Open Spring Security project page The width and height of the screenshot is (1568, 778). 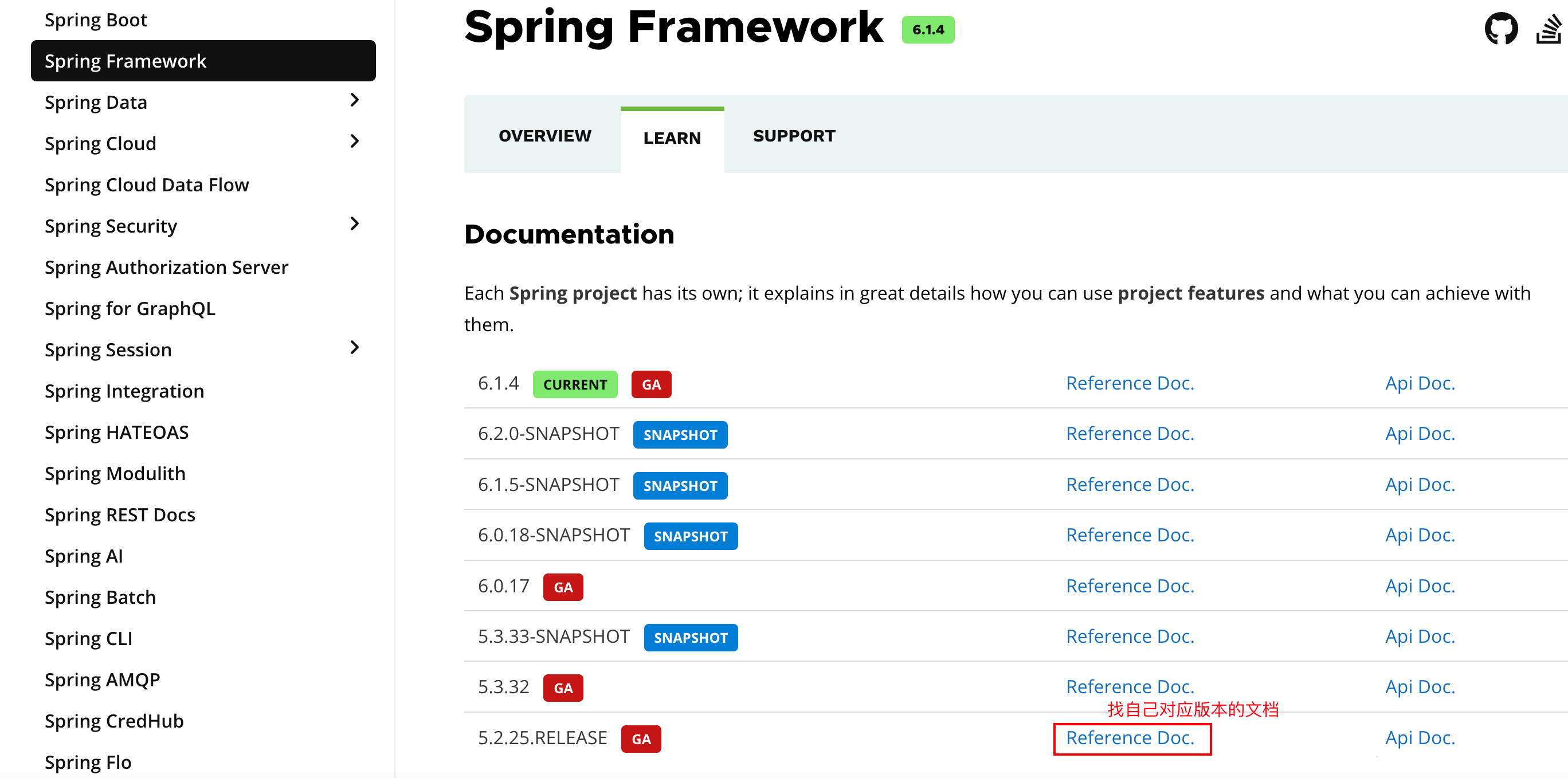[111, 226]
